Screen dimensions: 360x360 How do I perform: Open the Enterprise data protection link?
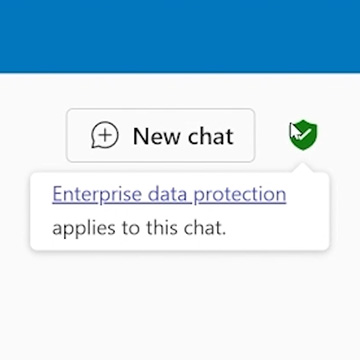click(169, 194)
